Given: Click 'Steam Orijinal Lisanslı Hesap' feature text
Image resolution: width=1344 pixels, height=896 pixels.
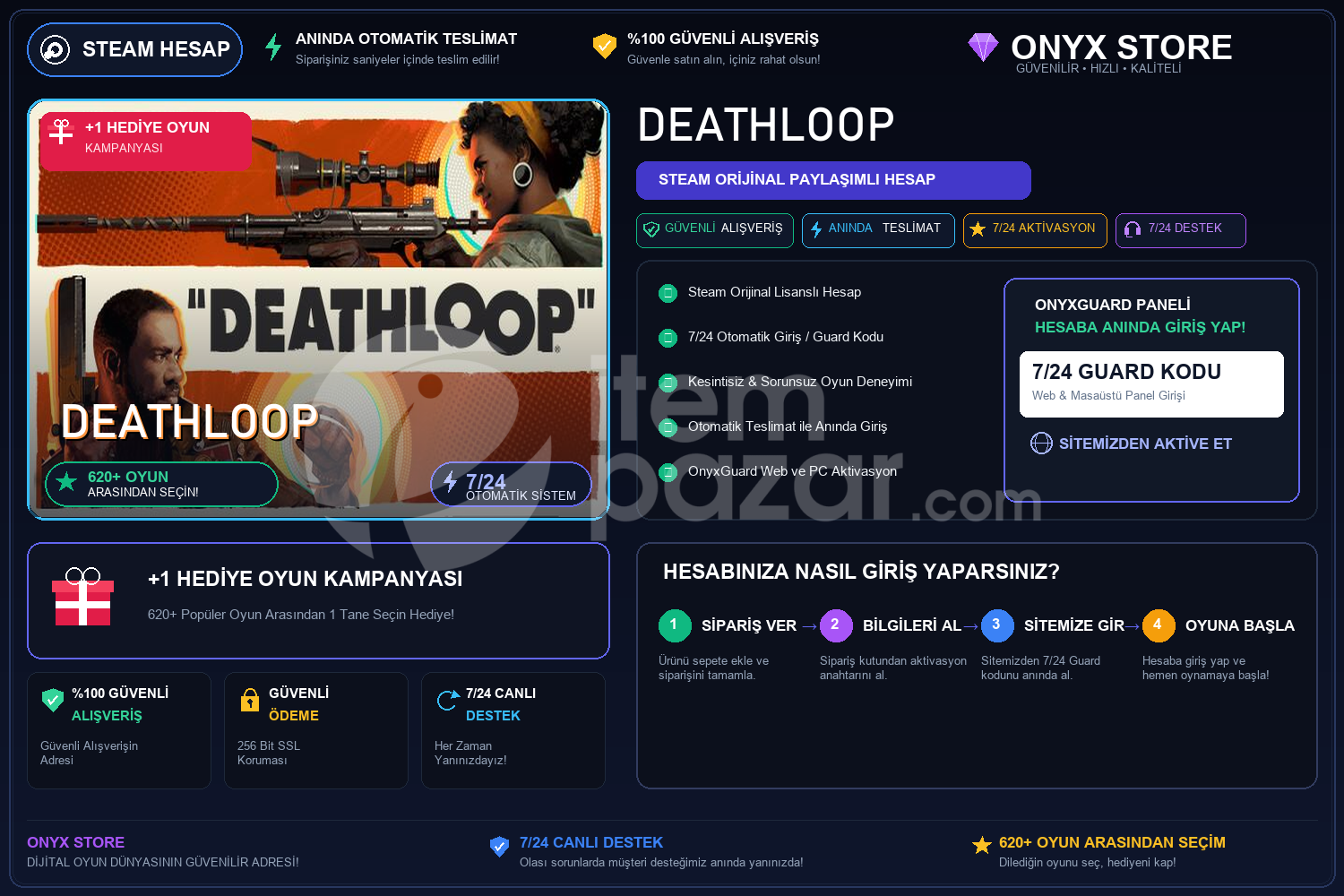Looking at the screenshot, I should (774, 292).
